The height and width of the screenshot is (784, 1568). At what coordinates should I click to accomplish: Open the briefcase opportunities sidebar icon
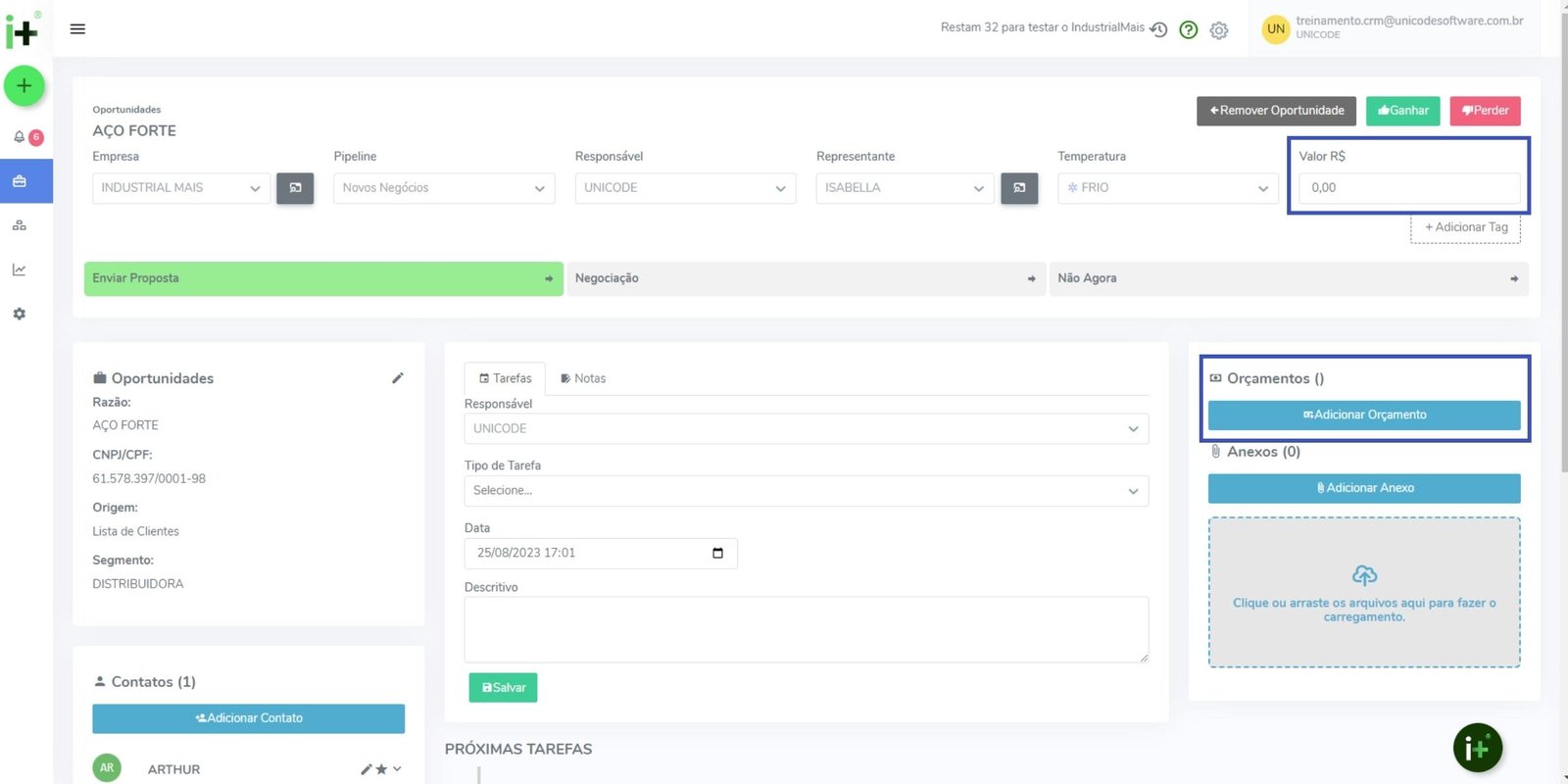pyautogui.click(x=20, y=181)
